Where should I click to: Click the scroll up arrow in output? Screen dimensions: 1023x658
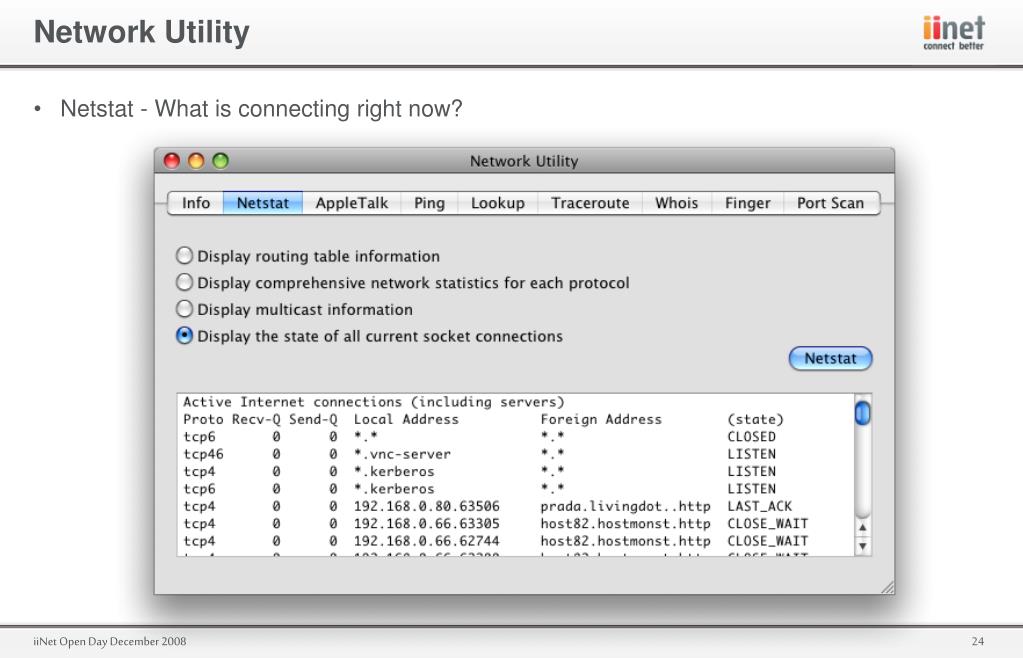tap(863, 528)
